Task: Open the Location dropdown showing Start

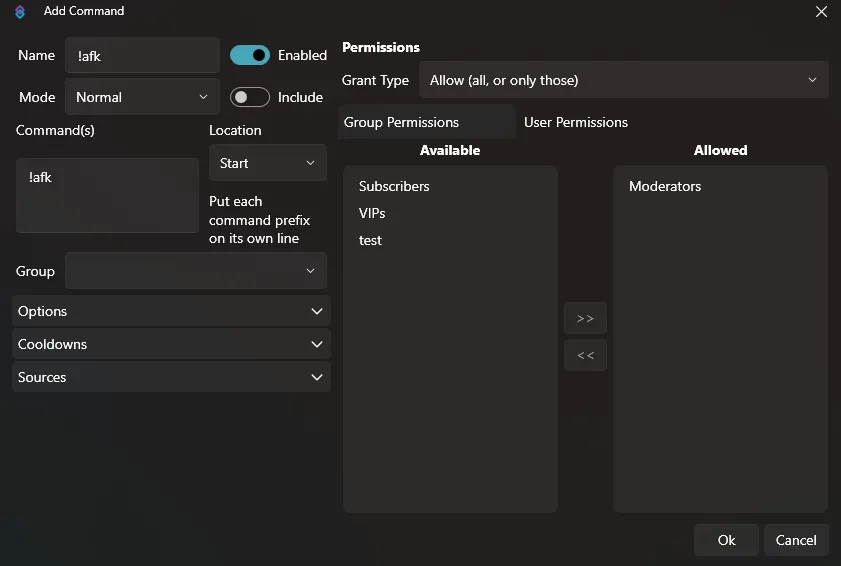Action: tap(267, 163)
